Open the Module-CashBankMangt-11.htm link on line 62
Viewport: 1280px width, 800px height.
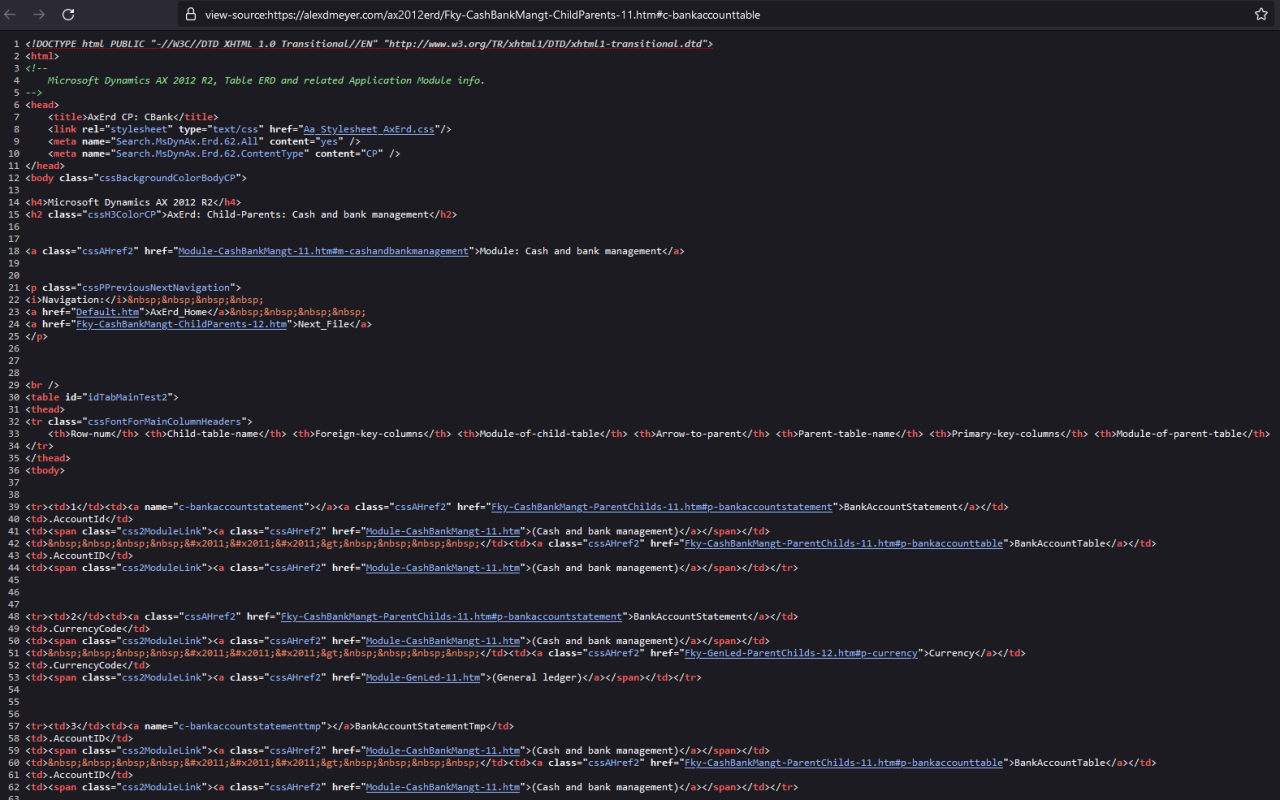point(443,787)
